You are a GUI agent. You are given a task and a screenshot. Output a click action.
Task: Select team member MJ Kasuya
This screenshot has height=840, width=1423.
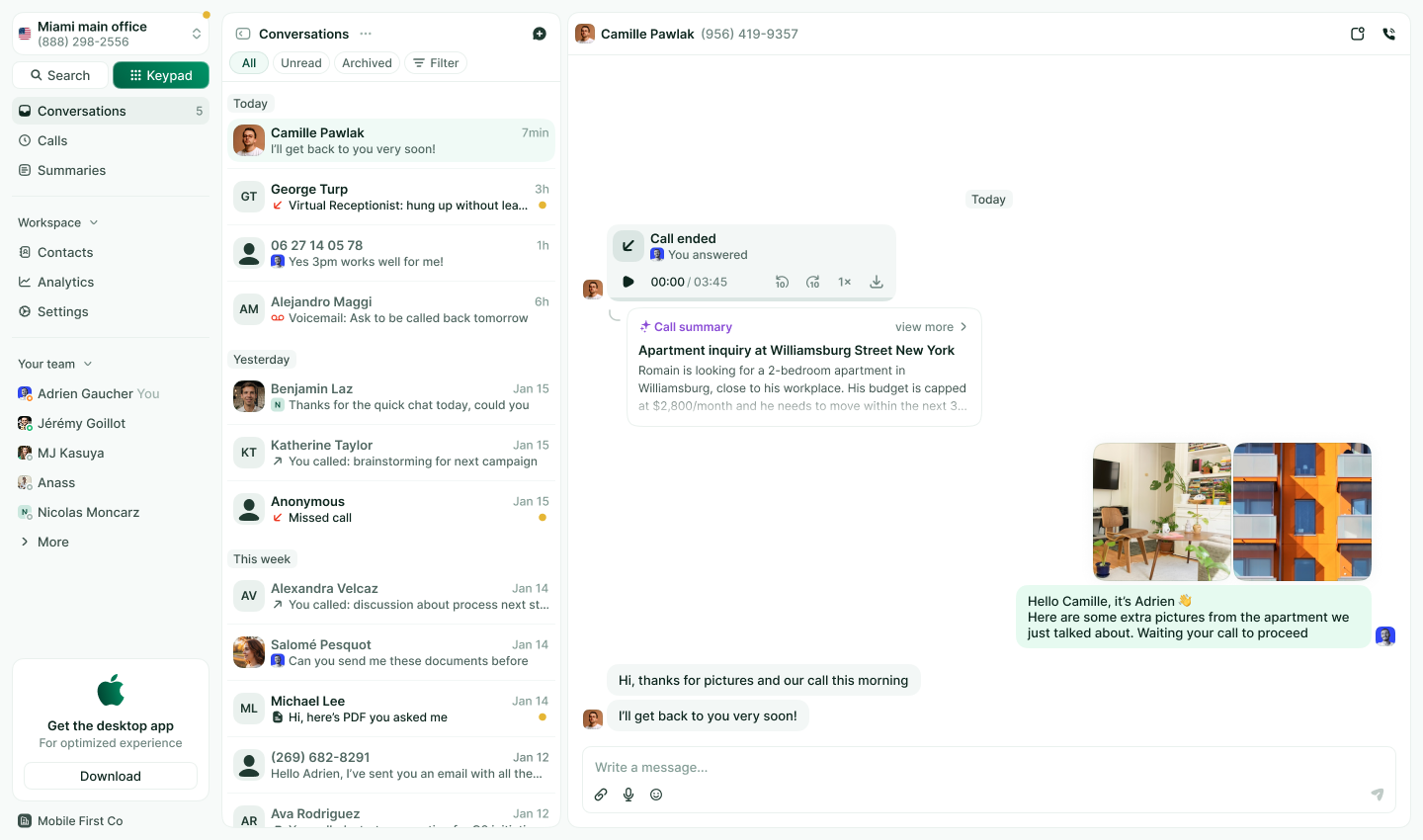pyautogui.click(x=111, y=453)
